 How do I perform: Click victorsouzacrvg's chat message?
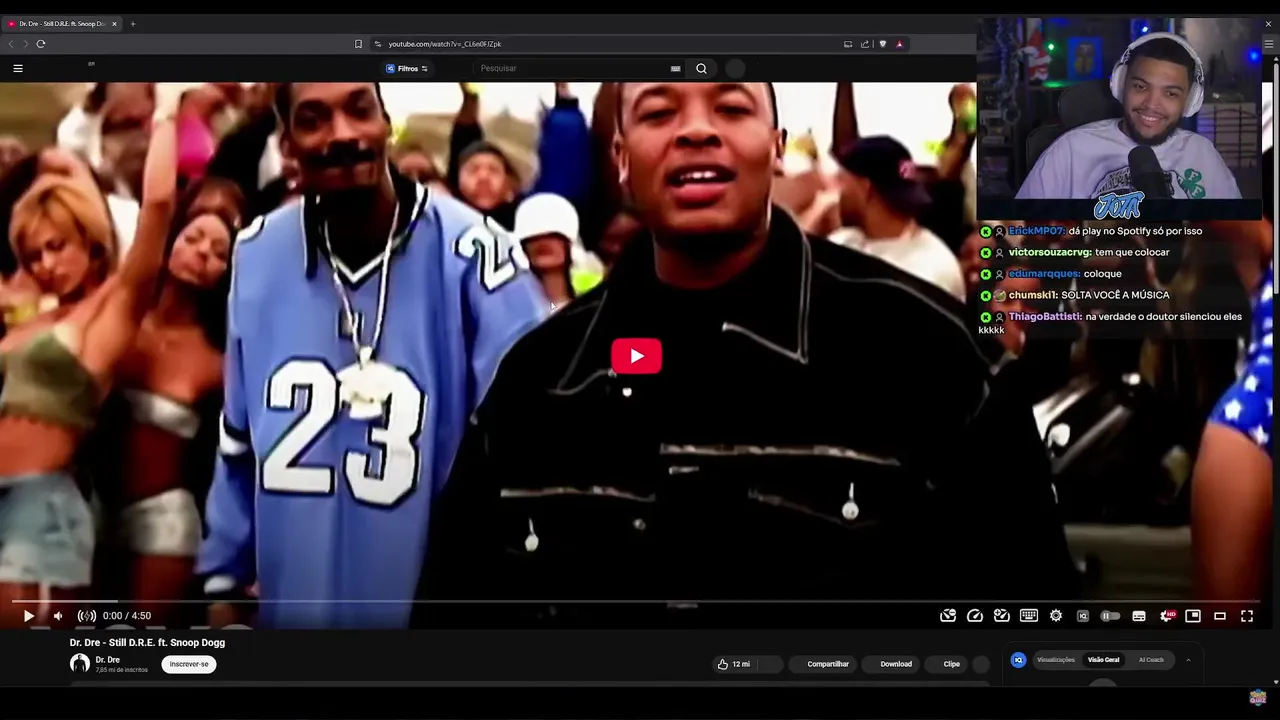click(x=1075, y=252)
